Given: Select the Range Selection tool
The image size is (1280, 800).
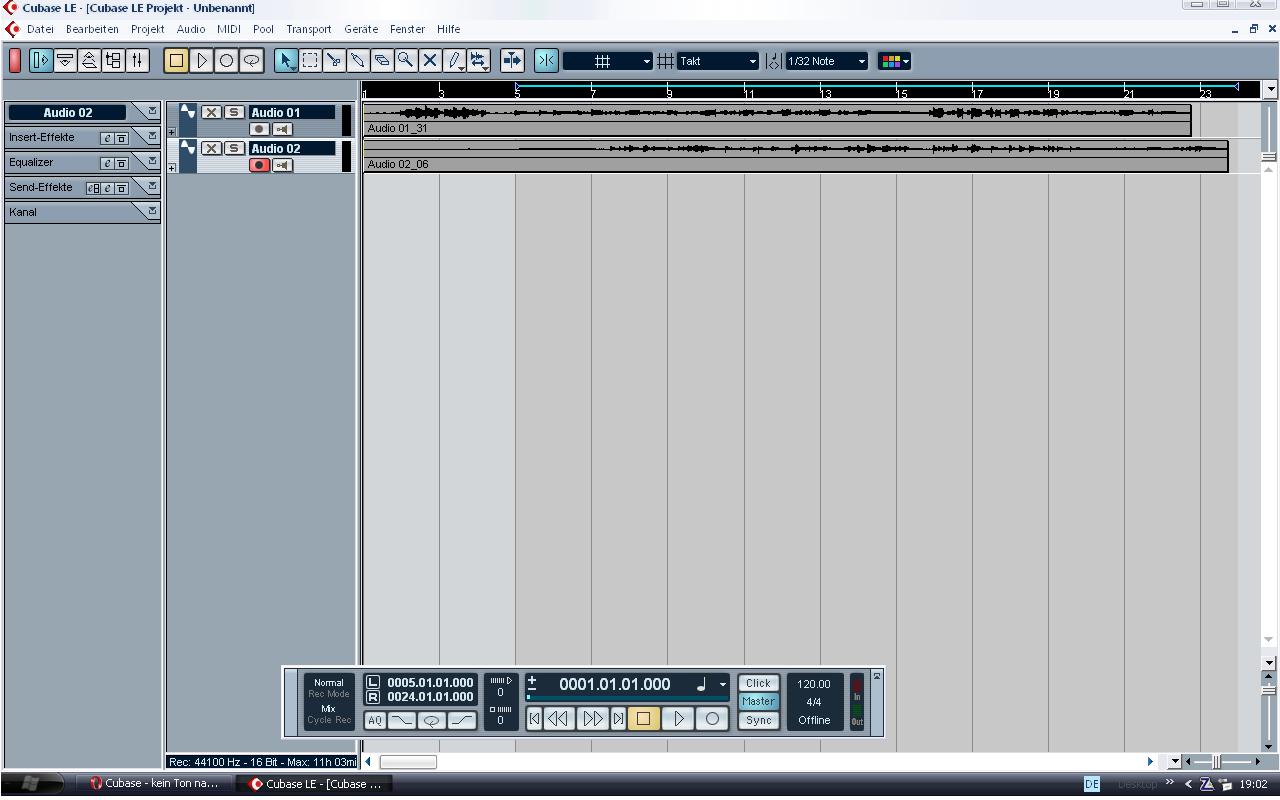Looking at the screenshot, I should pyautogui.click(x=310, y=61).
